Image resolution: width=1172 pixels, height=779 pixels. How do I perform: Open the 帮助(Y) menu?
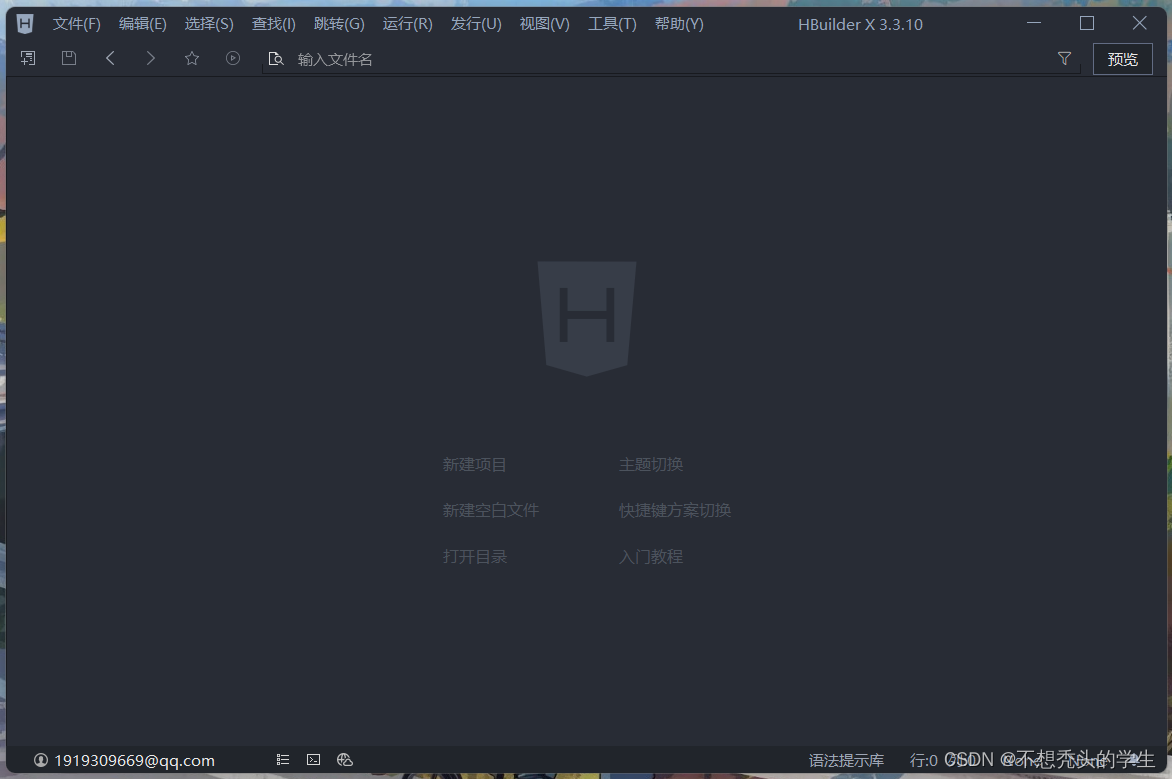click(x=679, y=24)
